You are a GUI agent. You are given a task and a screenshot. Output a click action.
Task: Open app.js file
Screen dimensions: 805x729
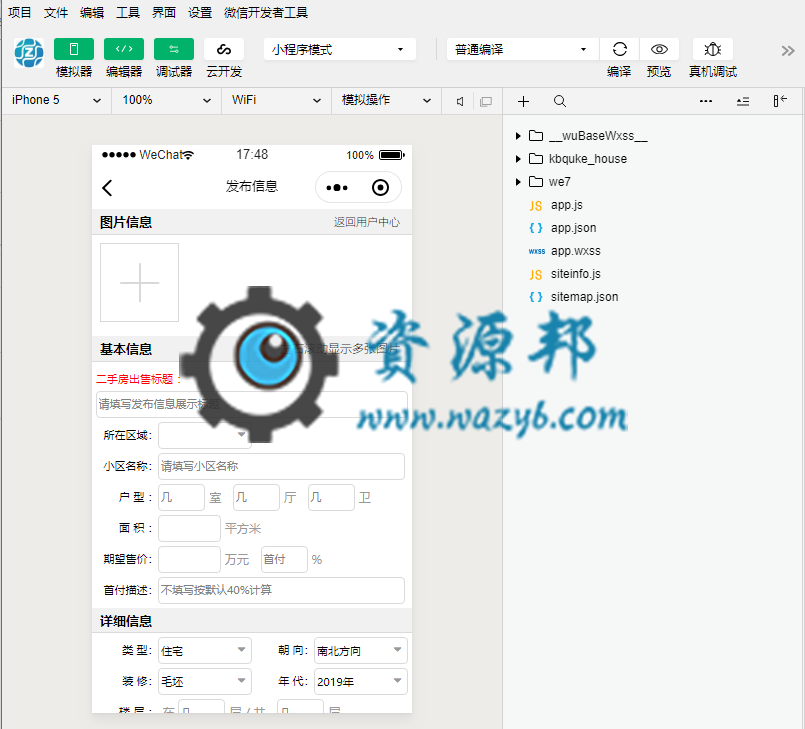coord(567,205)
